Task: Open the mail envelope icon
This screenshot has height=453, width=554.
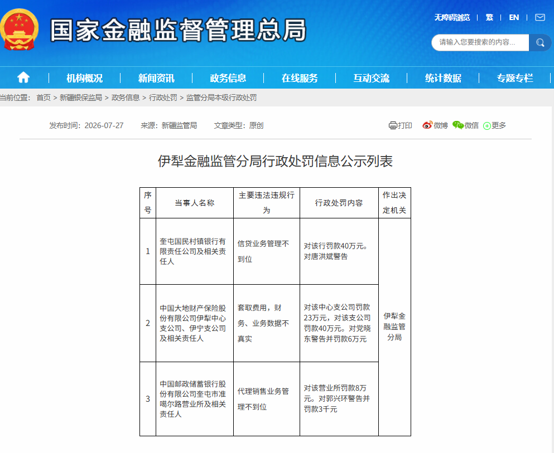Action: (x=540, y=17)
